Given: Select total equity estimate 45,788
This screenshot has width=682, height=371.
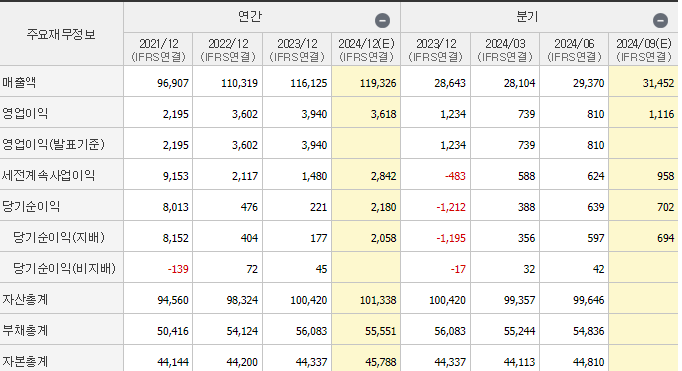Looking at the screenshot, I should point(381,362).
